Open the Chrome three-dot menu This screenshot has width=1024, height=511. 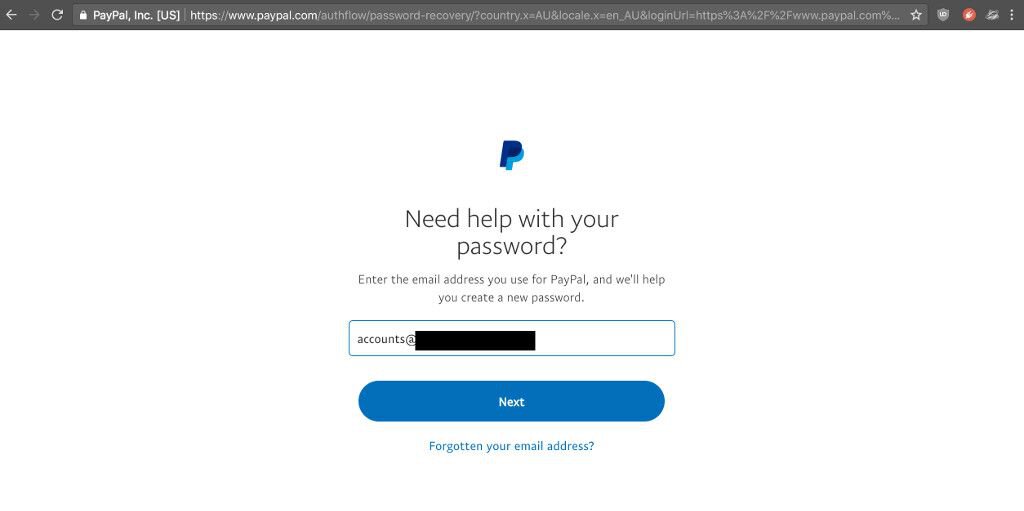pyautogui.click(x=1012, y=14)
